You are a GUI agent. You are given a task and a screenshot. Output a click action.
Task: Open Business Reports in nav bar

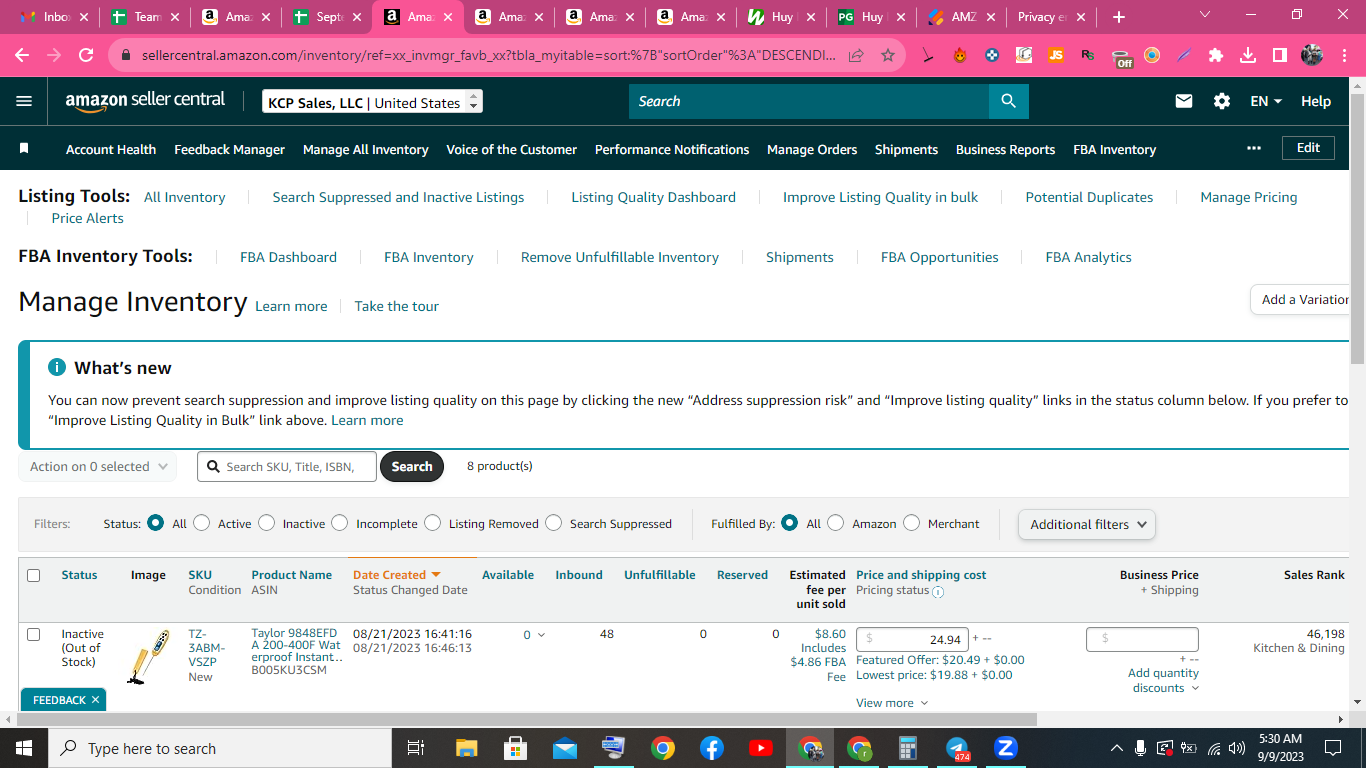pyautogui.click(x=1005, y=149)
